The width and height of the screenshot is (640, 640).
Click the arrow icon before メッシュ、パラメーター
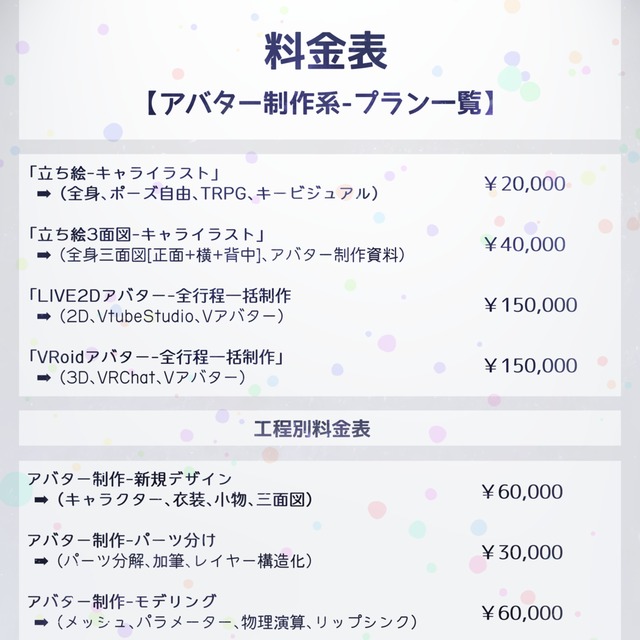coord(41,622)
